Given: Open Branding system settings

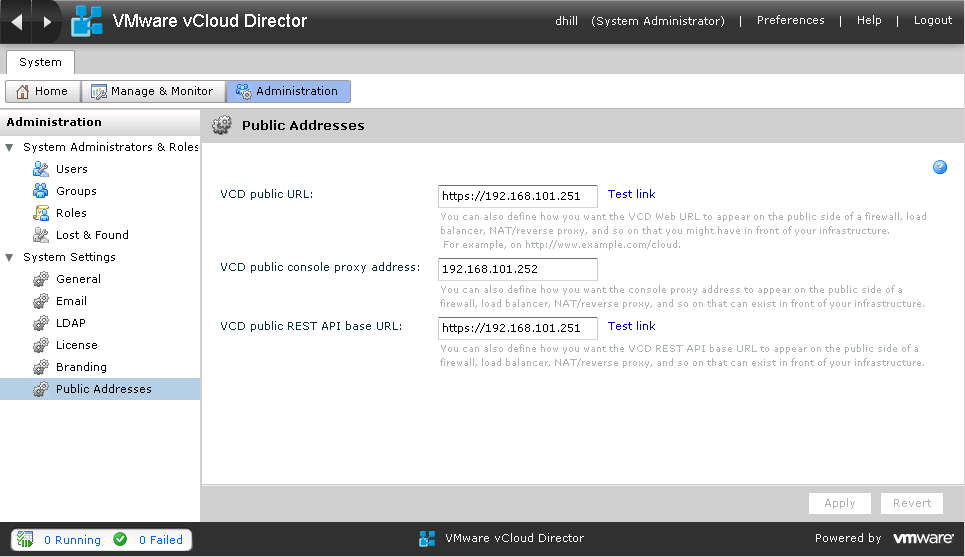Looking at the screenshot, I should pyautogui.click(x=81, y=367).
